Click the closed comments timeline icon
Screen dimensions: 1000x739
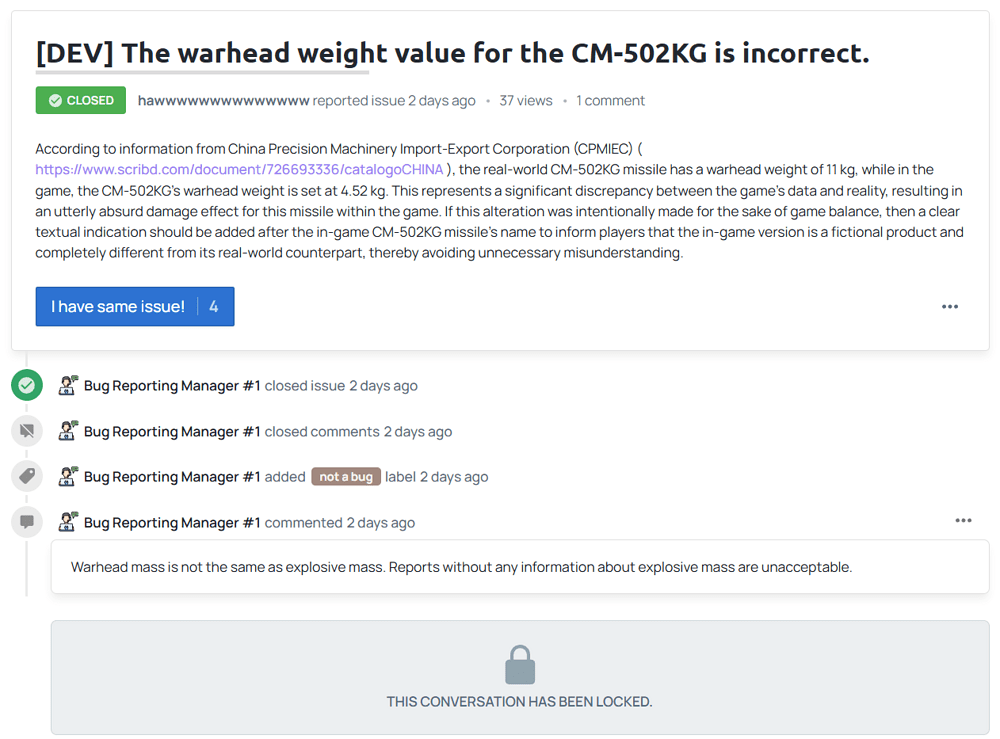point(27,431)
